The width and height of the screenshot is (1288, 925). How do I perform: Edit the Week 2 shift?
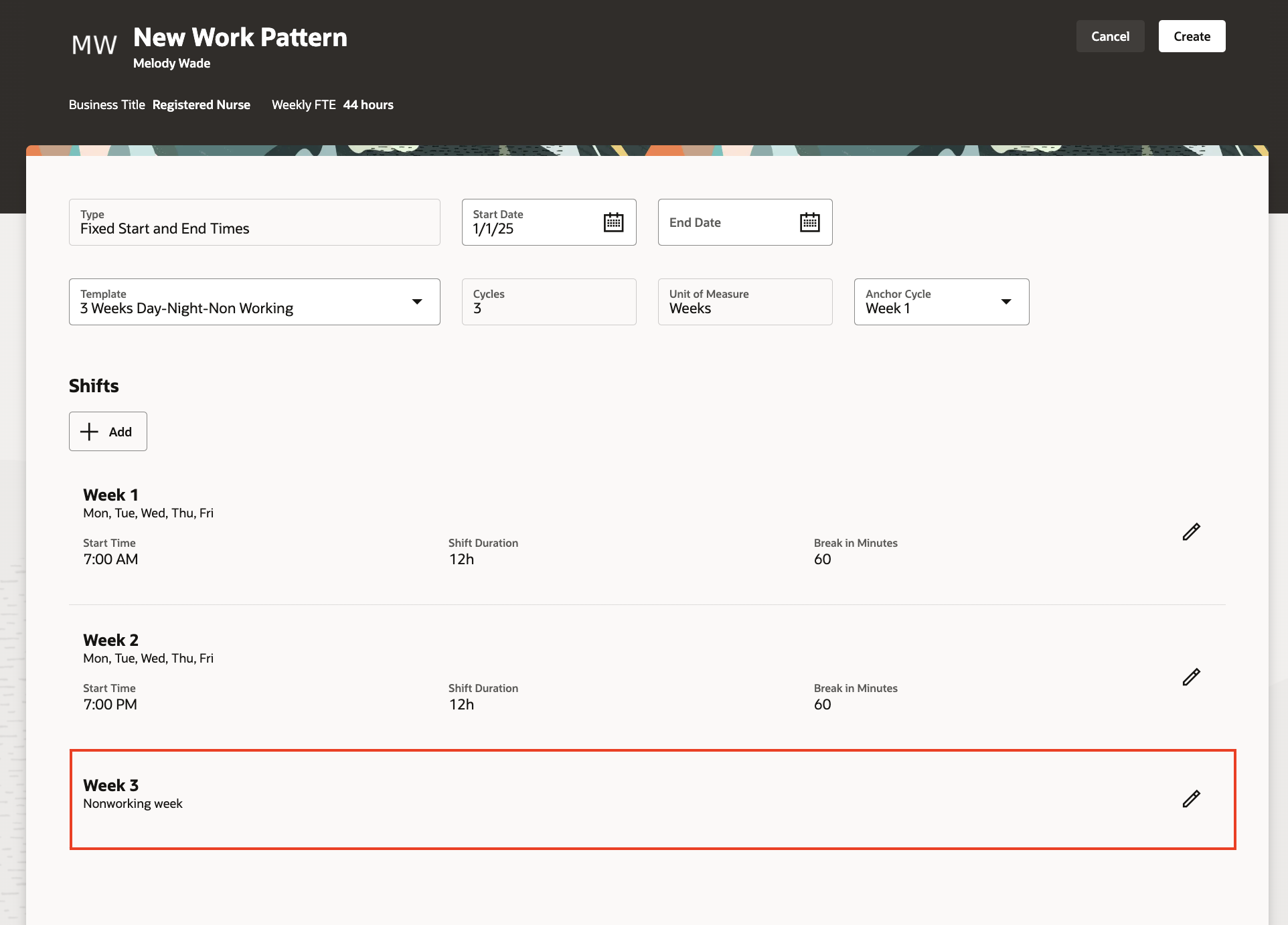point(1191,677)
